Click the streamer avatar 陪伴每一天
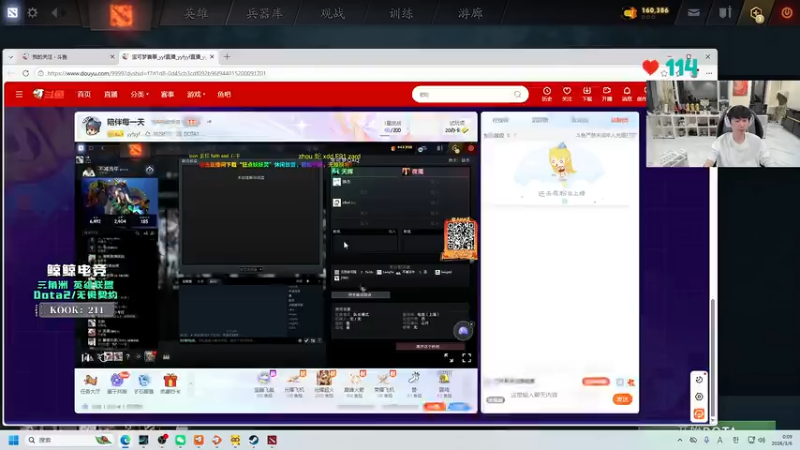The image size is (800, 450). pyautogui.click(x=91, y=126)
